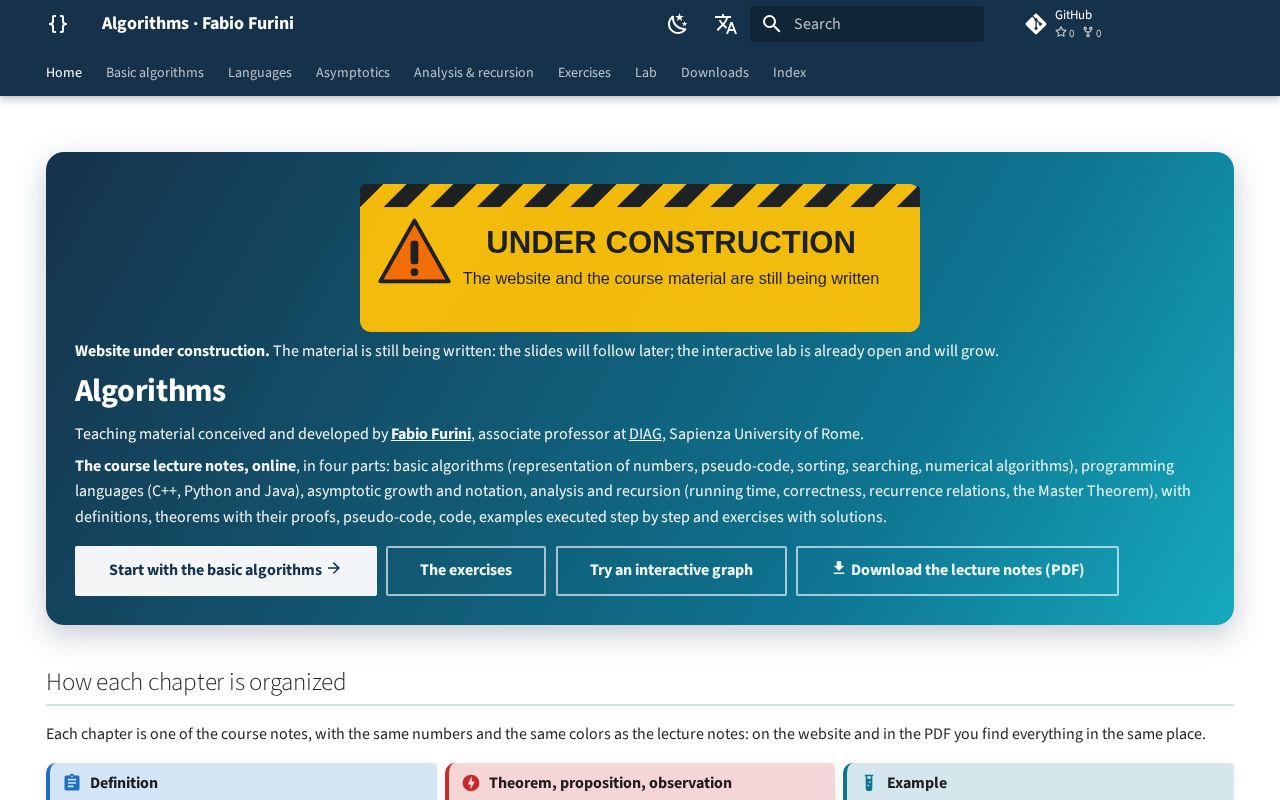
Task: Open the Analysis & recursion tab
Action: point(474,72)
